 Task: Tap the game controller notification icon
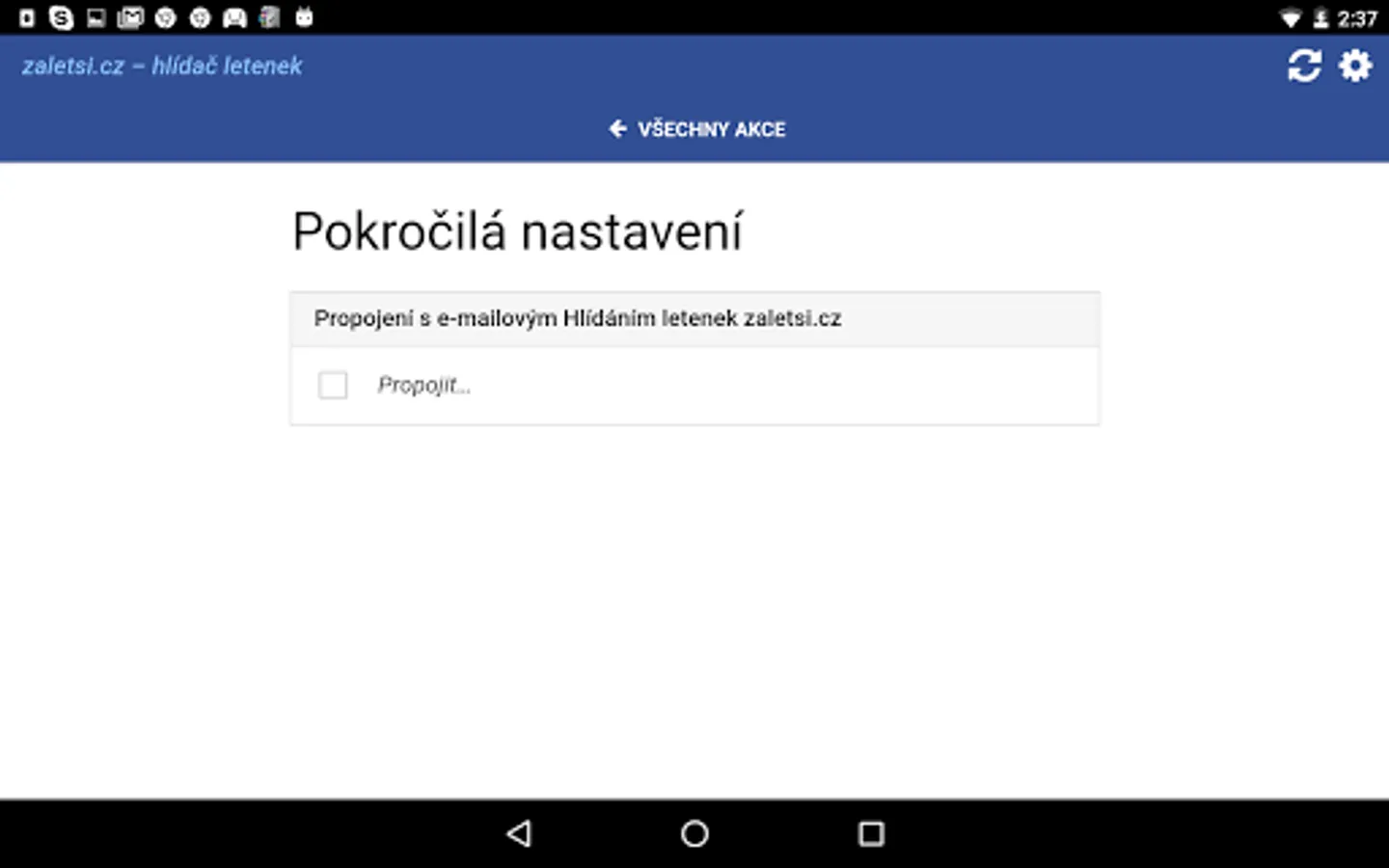click(x=234, y=17)
